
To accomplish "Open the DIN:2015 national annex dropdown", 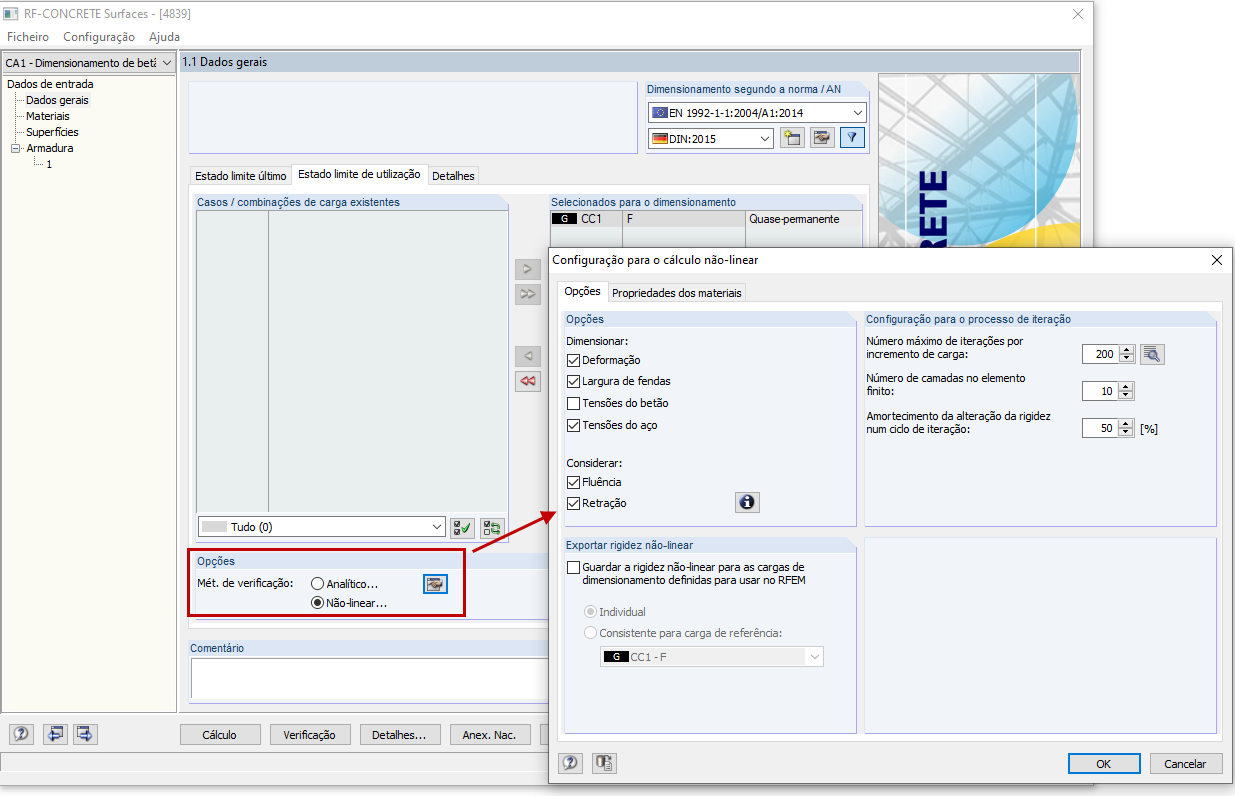I will click(x=765, y=139).
